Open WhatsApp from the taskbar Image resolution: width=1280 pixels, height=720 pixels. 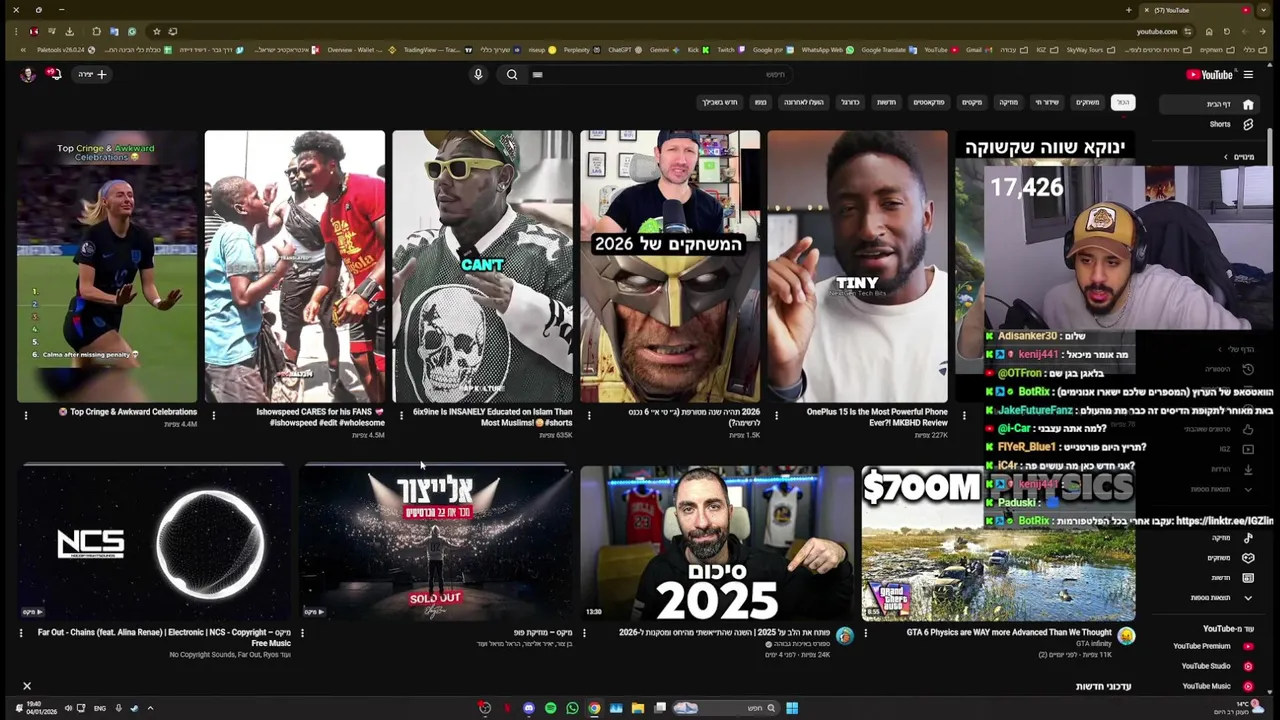[572, 708]
